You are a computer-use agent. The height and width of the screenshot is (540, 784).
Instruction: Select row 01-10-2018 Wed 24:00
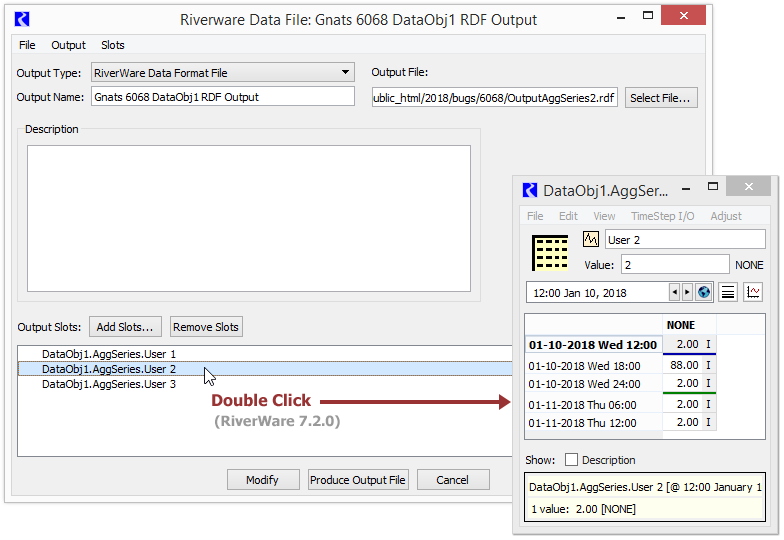pos(593,384)
